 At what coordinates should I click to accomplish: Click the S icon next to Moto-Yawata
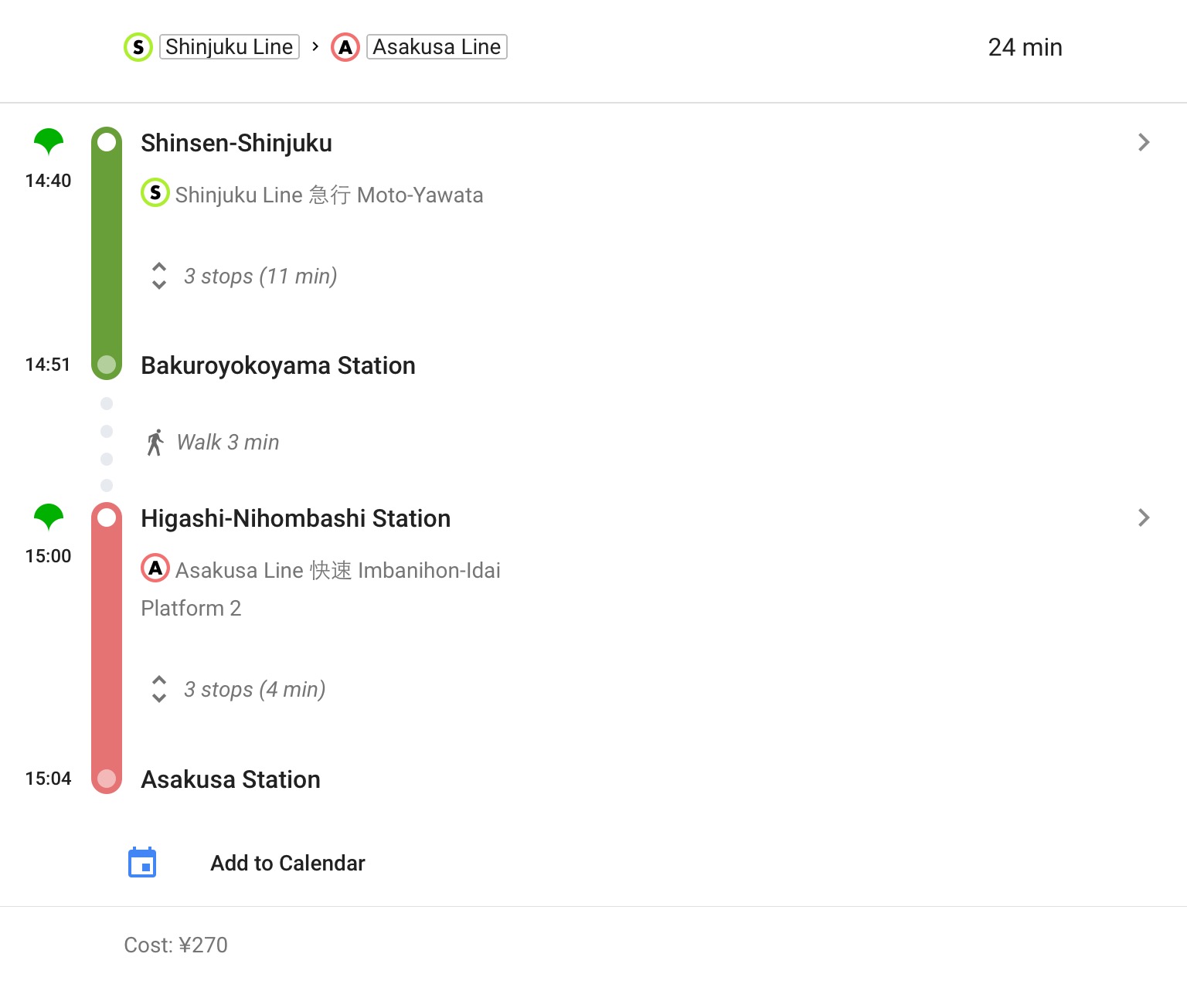coord(155,192)
